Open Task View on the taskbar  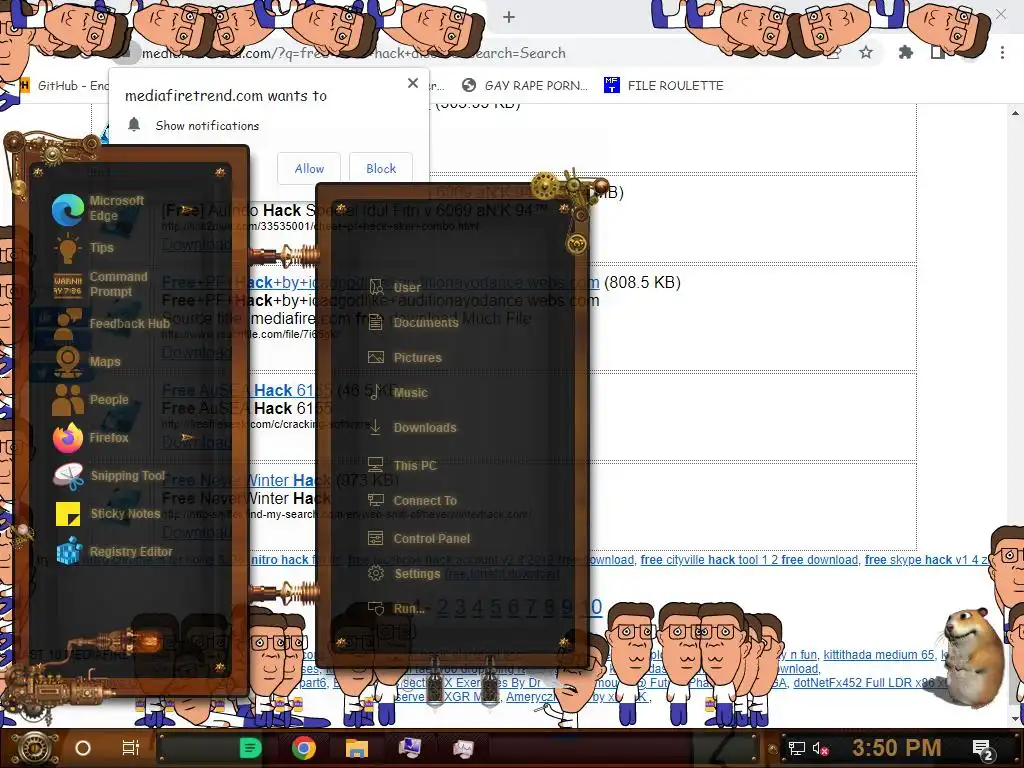131,748
